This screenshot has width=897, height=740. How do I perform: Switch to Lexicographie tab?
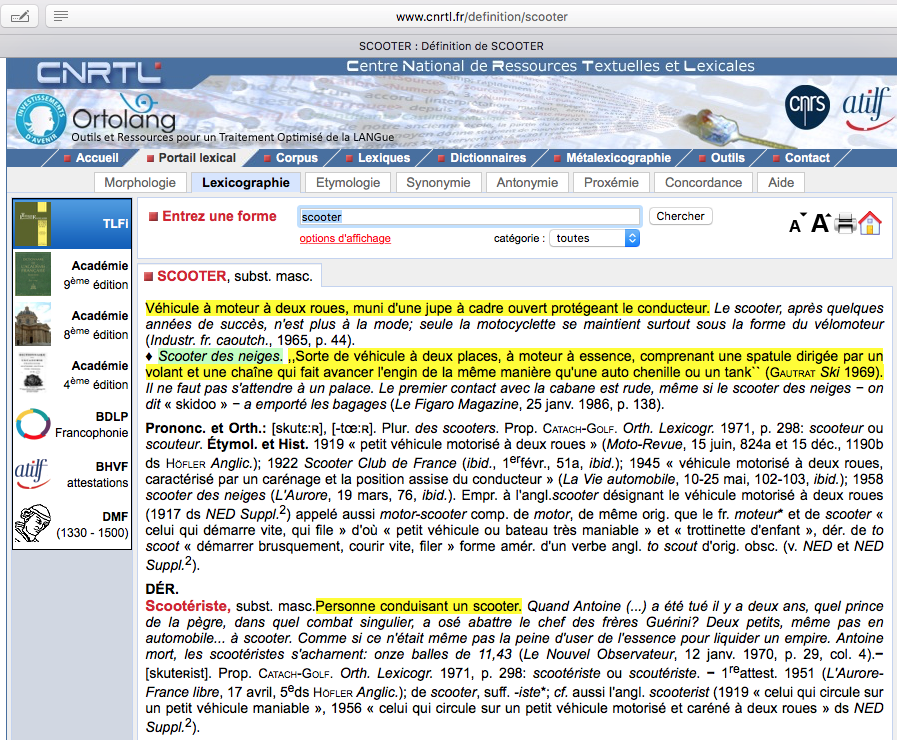click(245, 182)
